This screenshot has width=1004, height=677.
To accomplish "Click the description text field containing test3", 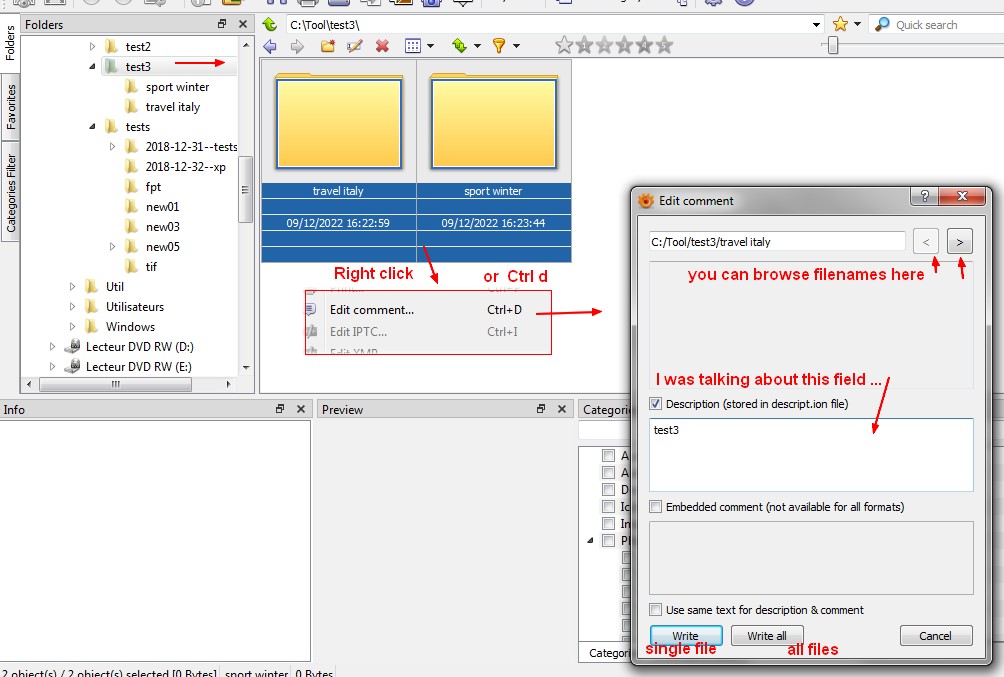I will (810, 454).
